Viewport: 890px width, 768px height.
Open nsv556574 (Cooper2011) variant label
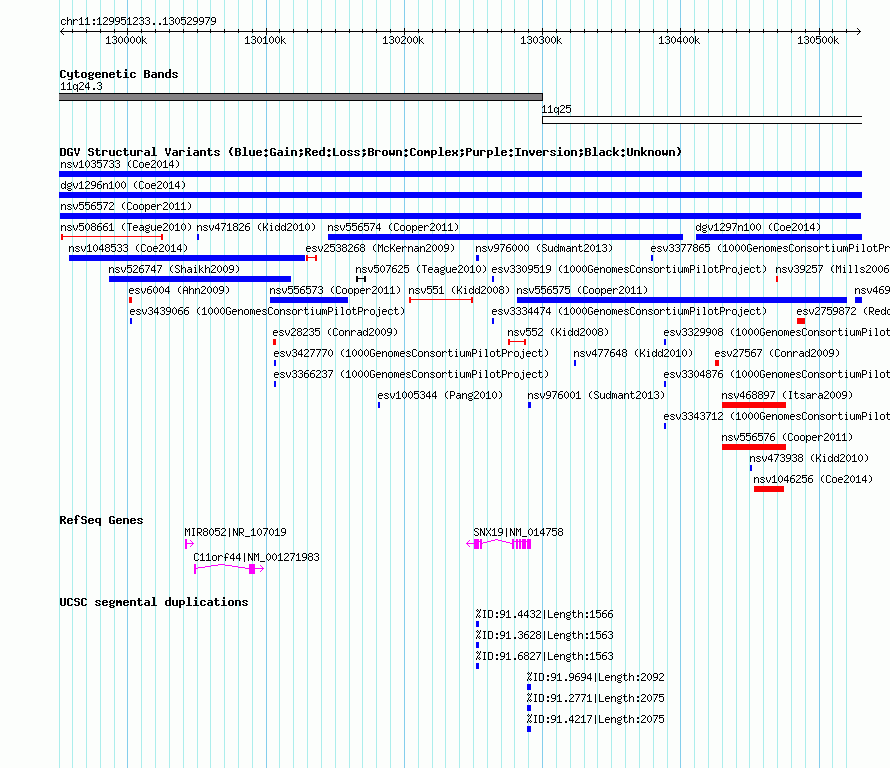[393, 228]
